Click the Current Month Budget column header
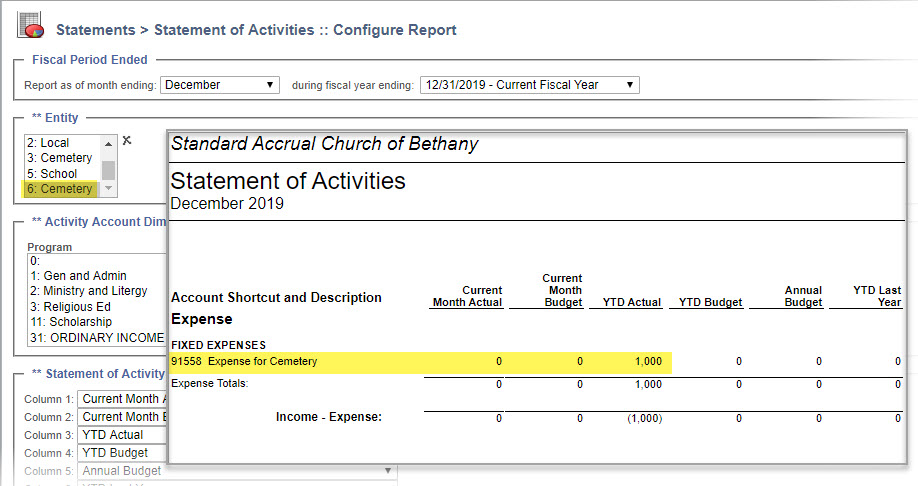This screenshot has width=918, height=486. (x=563, y=290)
